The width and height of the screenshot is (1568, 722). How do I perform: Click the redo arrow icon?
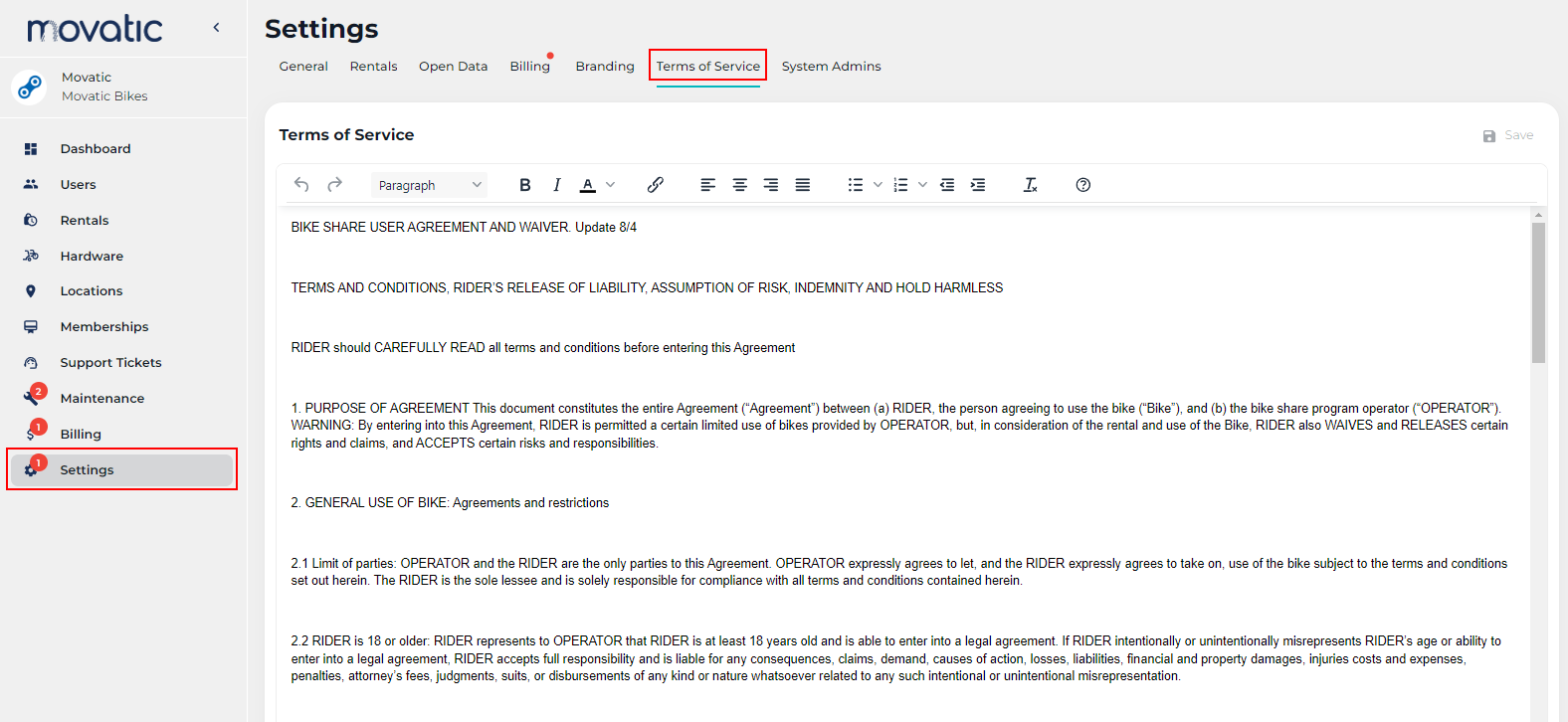pyautogui.click(x=335, y=185)
